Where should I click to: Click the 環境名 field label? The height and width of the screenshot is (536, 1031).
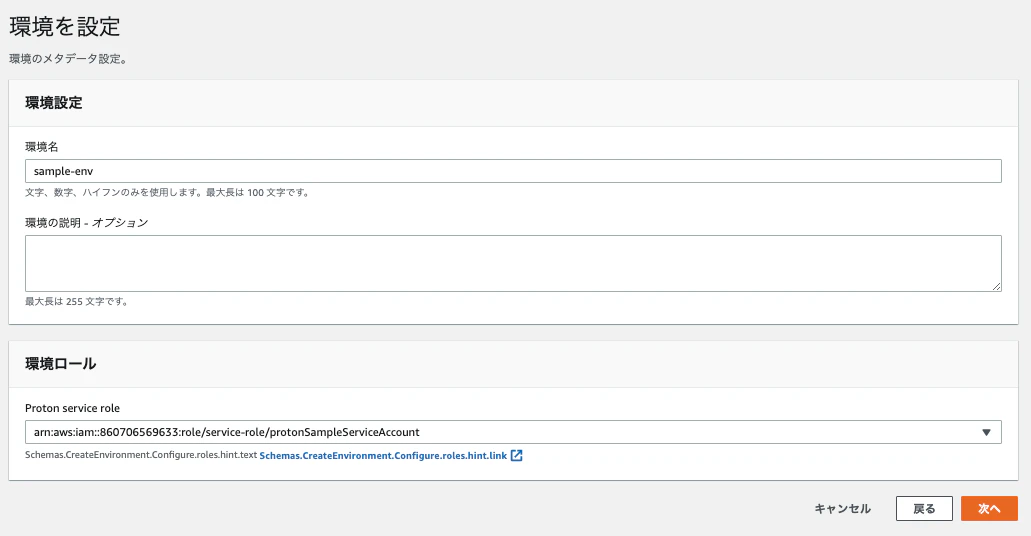[x=41, y=147]
